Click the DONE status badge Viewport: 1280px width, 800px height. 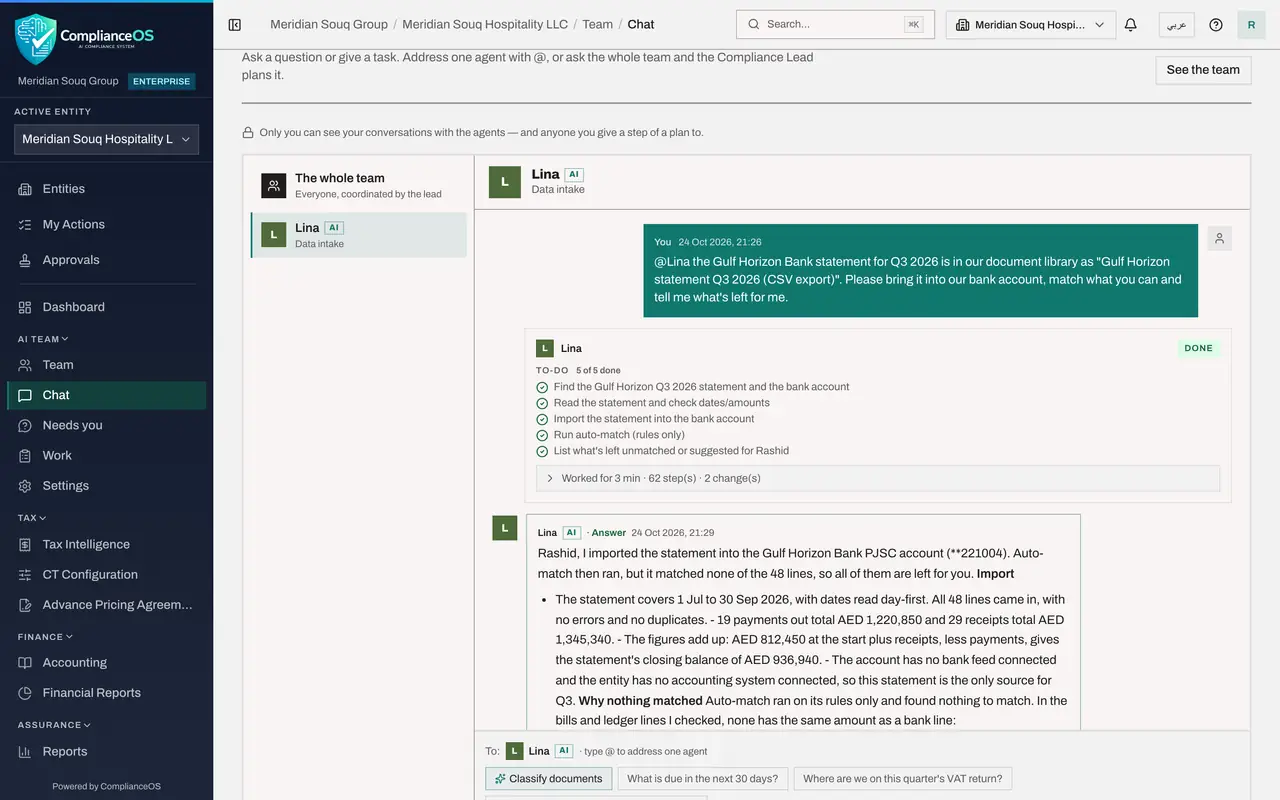point(1198,348)
